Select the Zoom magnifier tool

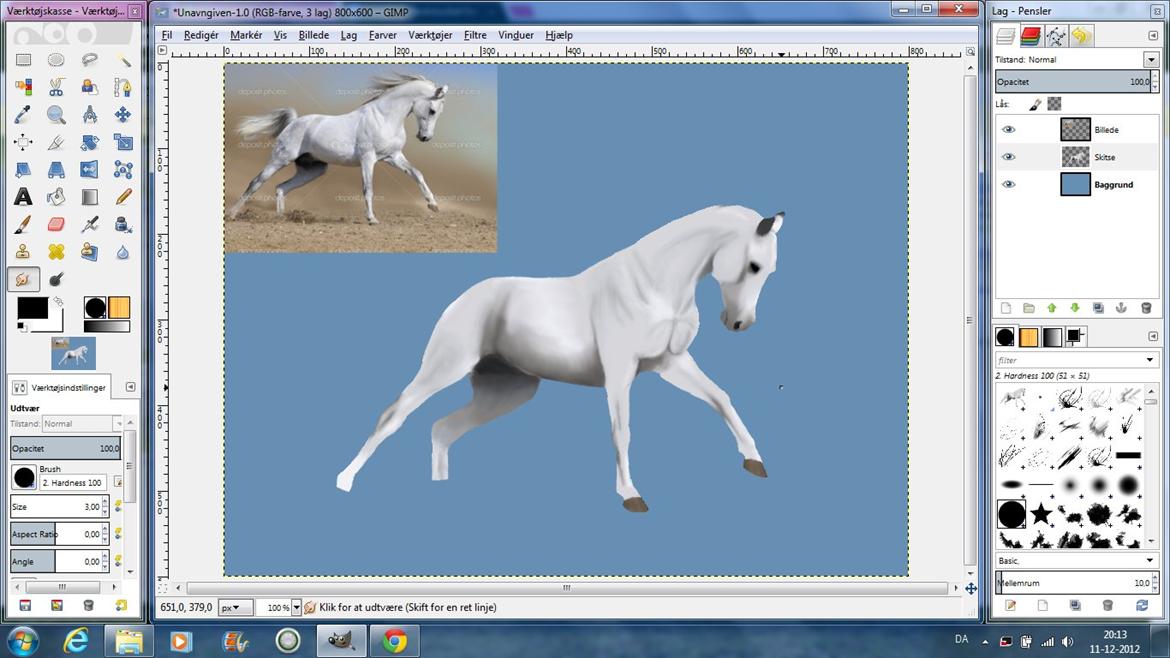[x=56, y=115]
